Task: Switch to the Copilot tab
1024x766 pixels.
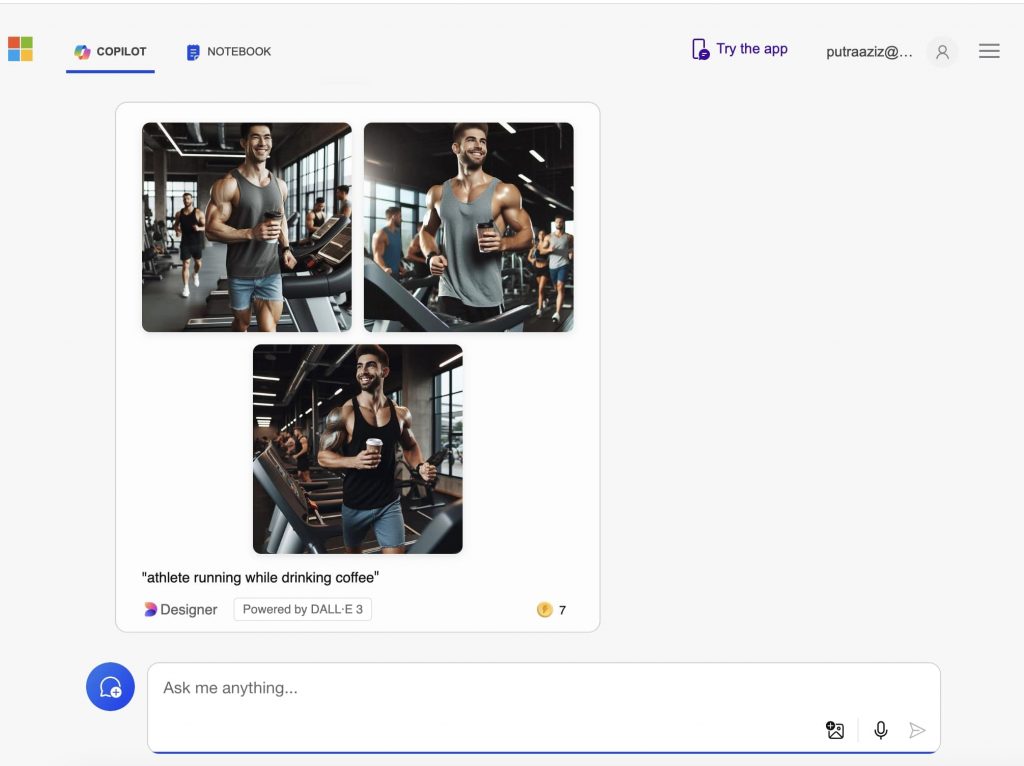Action: (x=110, y=52)
